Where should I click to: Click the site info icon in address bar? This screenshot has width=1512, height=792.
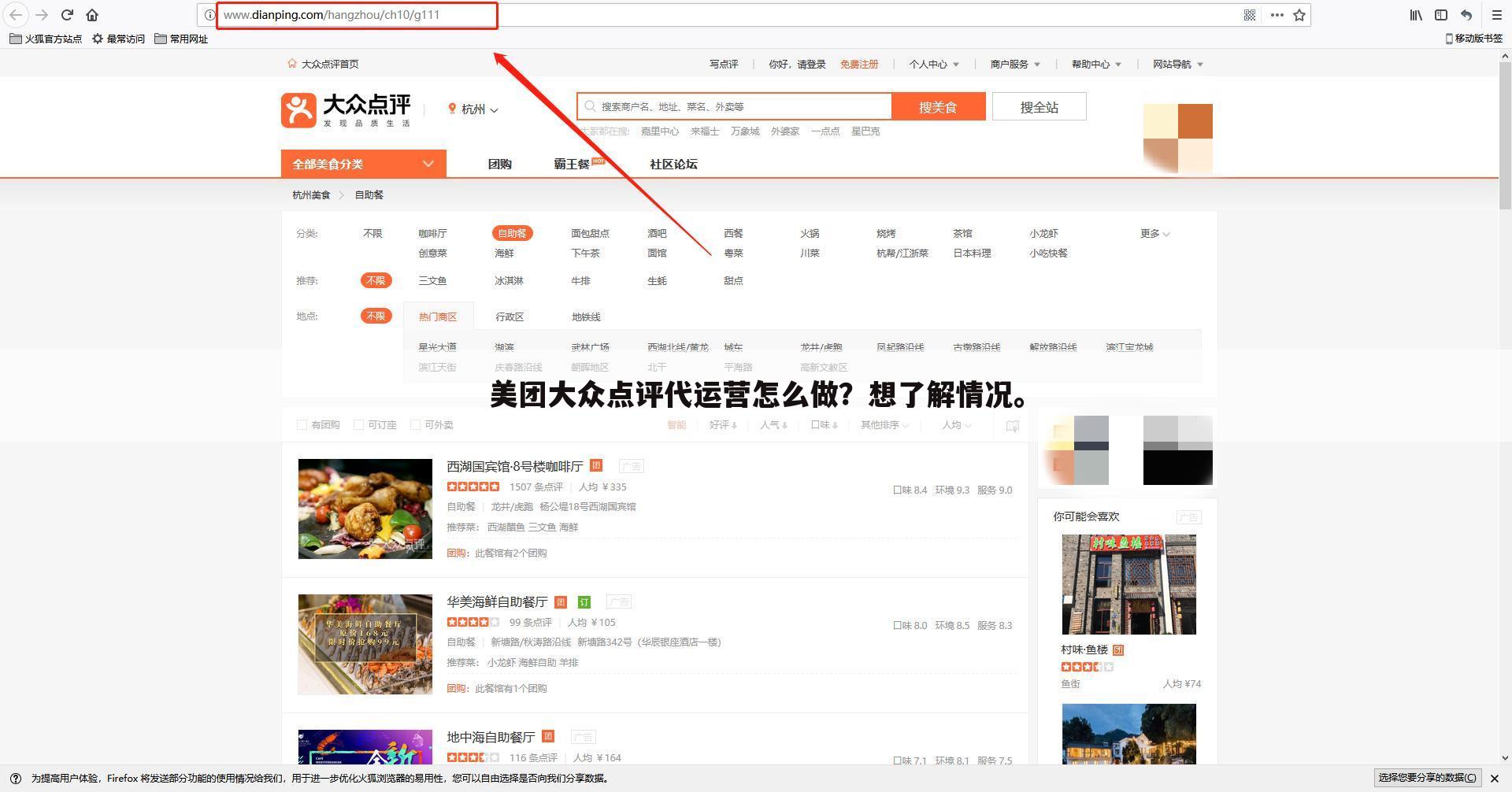pos(209,15)
